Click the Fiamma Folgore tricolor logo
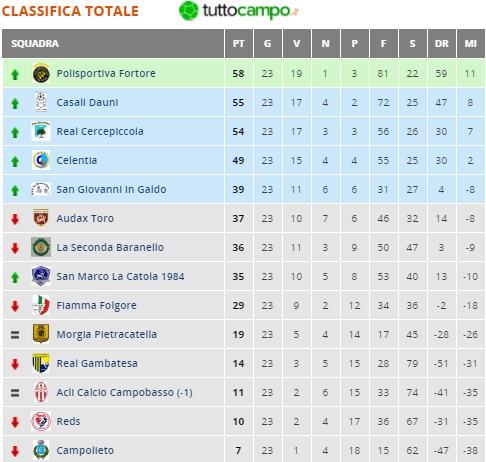 (41, 305)
